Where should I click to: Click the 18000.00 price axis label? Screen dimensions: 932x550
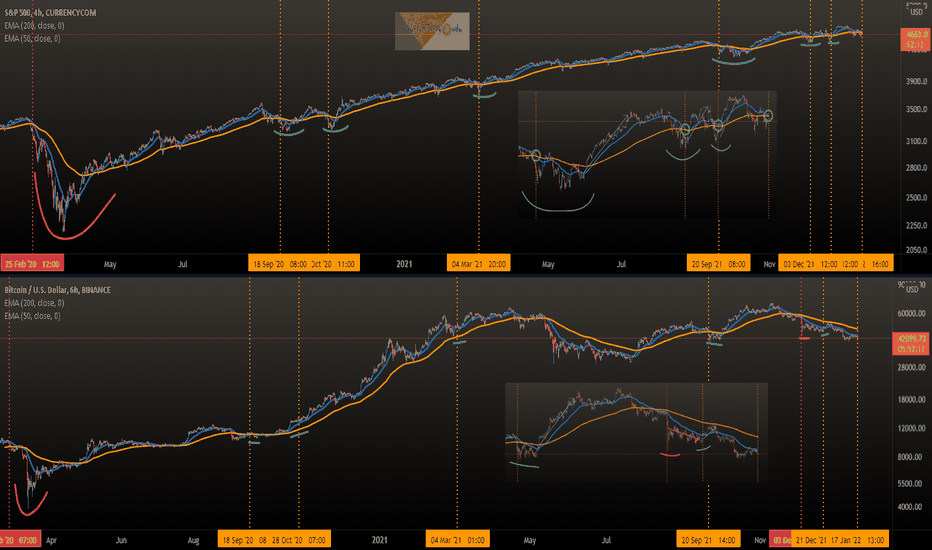coord(912,400)
